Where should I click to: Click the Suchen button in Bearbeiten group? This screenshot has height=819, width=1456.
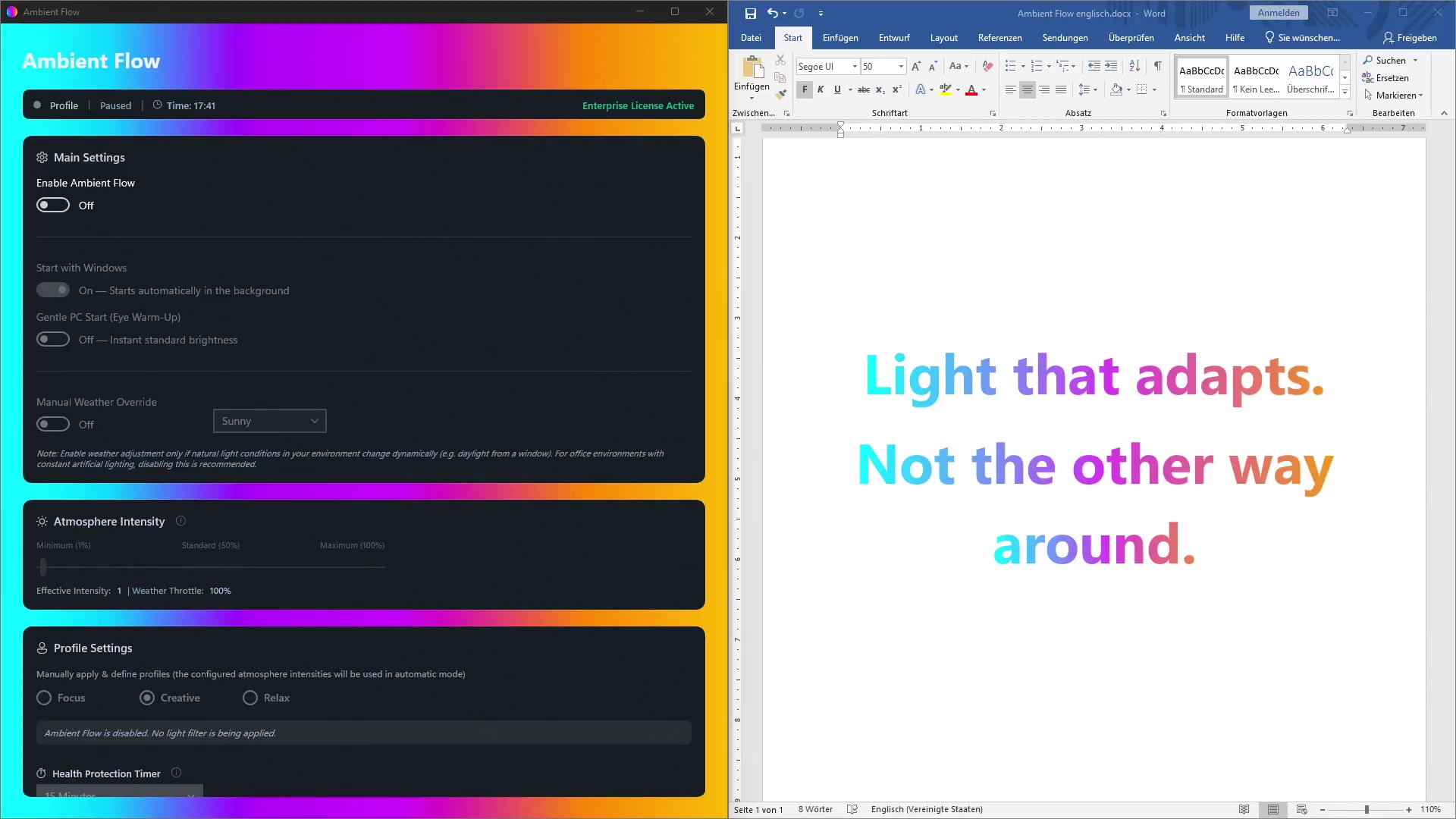coord(1385,61)
